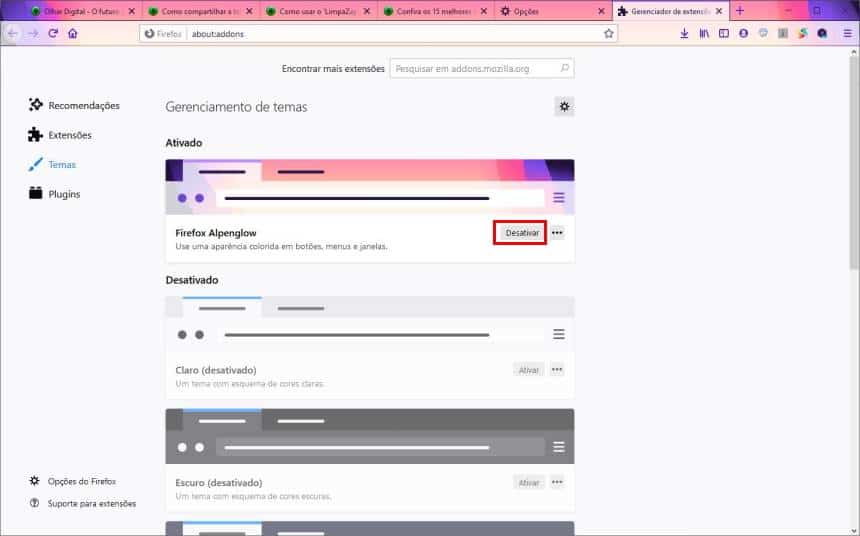Image resolution: width=860 pixels, height=536 pixels.
Task: Activate the Escuro theme
Action: pos(529,482)
